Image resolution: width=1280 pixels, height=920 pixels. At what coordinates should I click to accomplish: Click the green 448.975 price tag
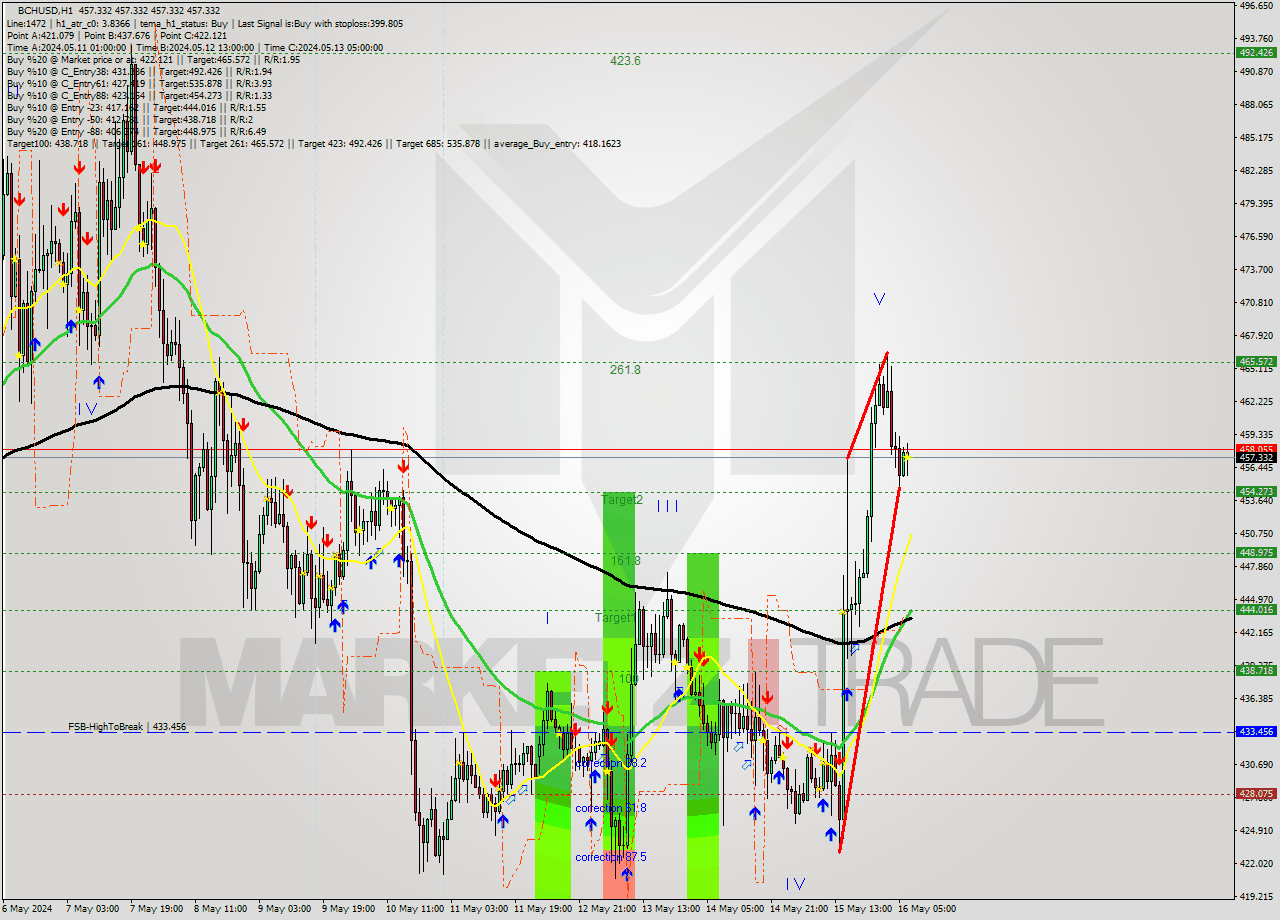(1256, 552)
